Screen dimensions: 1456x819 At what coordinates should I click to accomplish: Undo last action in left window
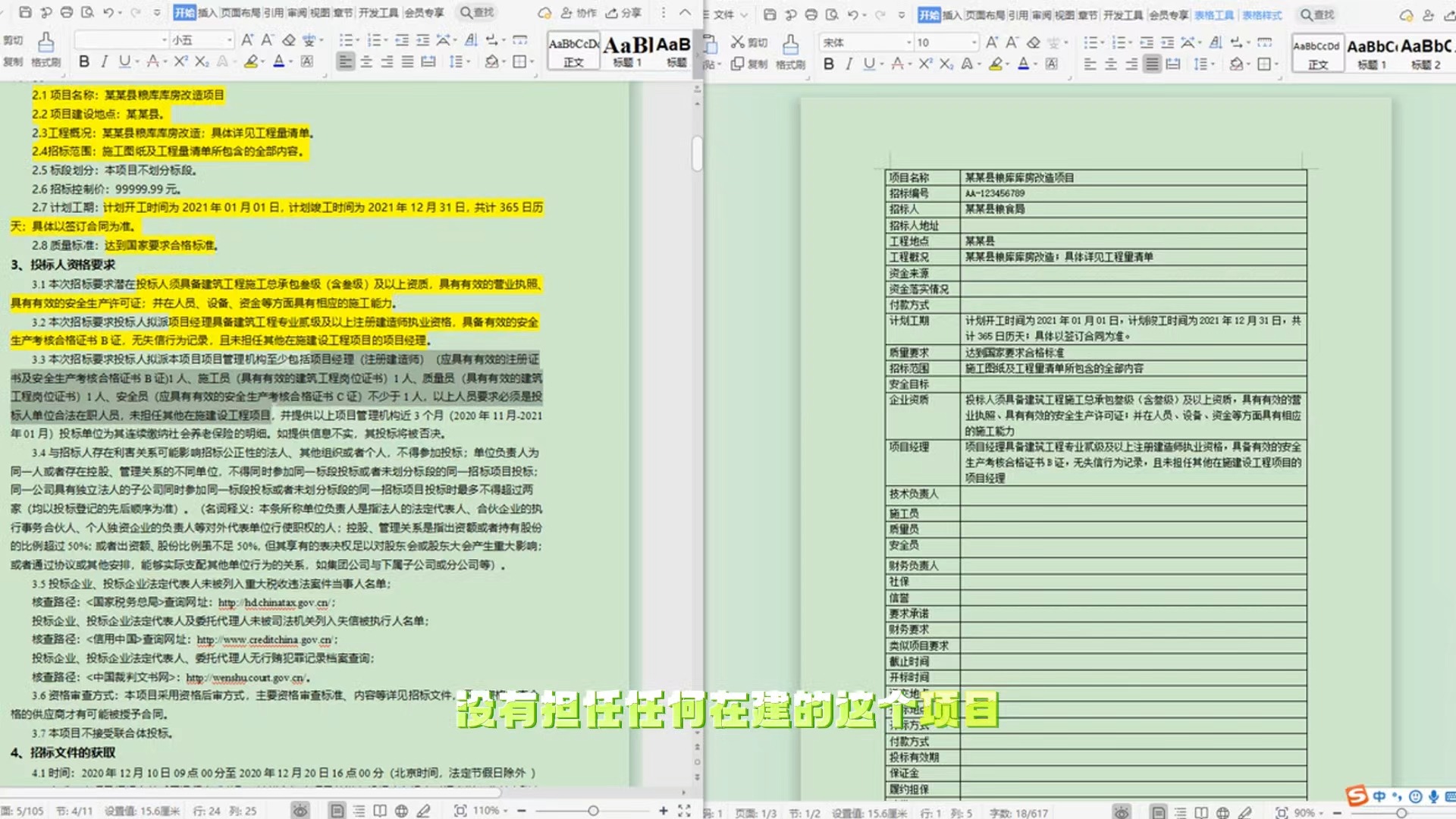[x=108, y=13]
